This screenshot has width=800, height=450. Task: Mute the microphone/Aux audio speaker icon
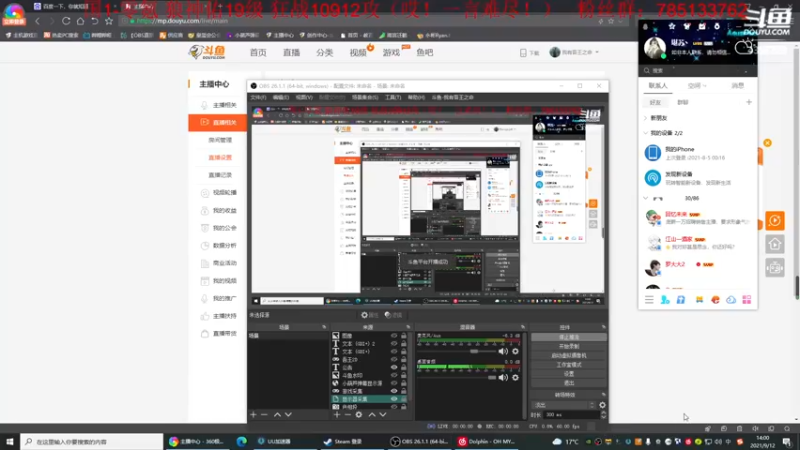pos(503,351)
